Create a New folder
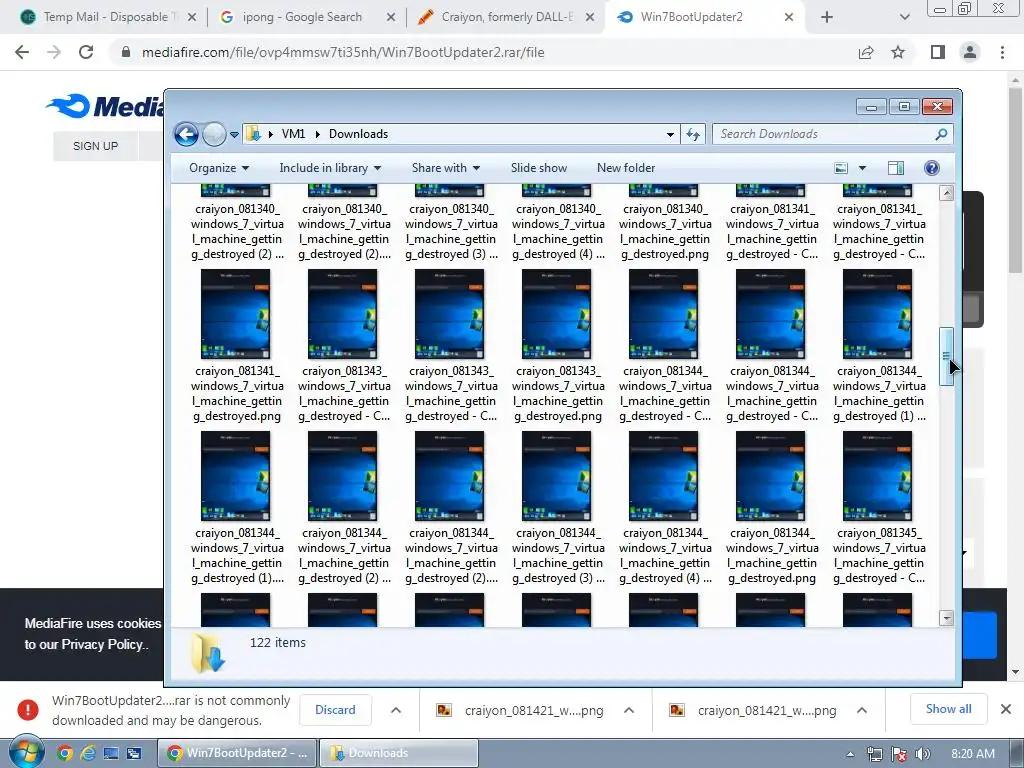This screenshot has width=1024, height=768. tap(626, 168)
